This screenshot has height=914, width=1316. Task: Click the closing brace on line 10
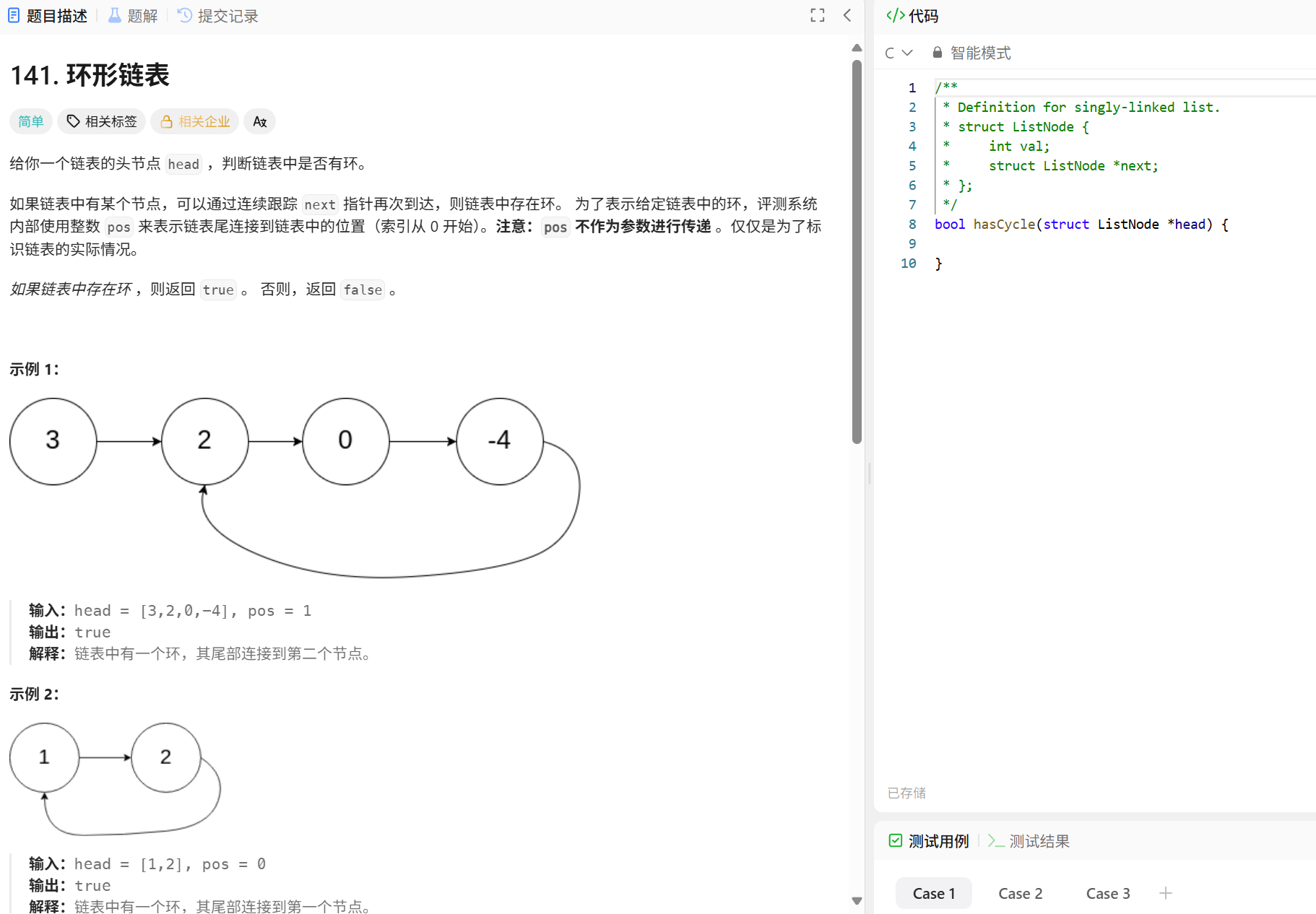[938, 264]
